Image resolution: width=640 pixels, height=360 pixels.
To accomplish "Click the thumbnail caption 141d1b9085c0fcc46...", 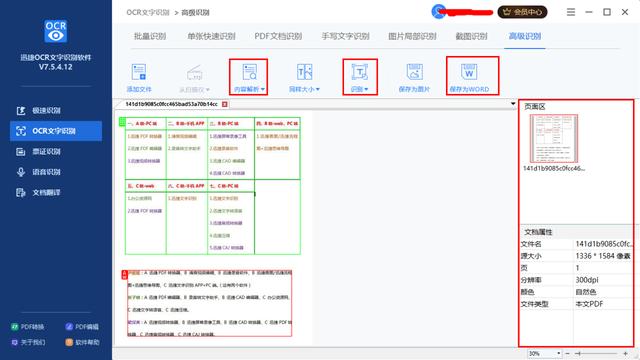I will click(554, 168).
